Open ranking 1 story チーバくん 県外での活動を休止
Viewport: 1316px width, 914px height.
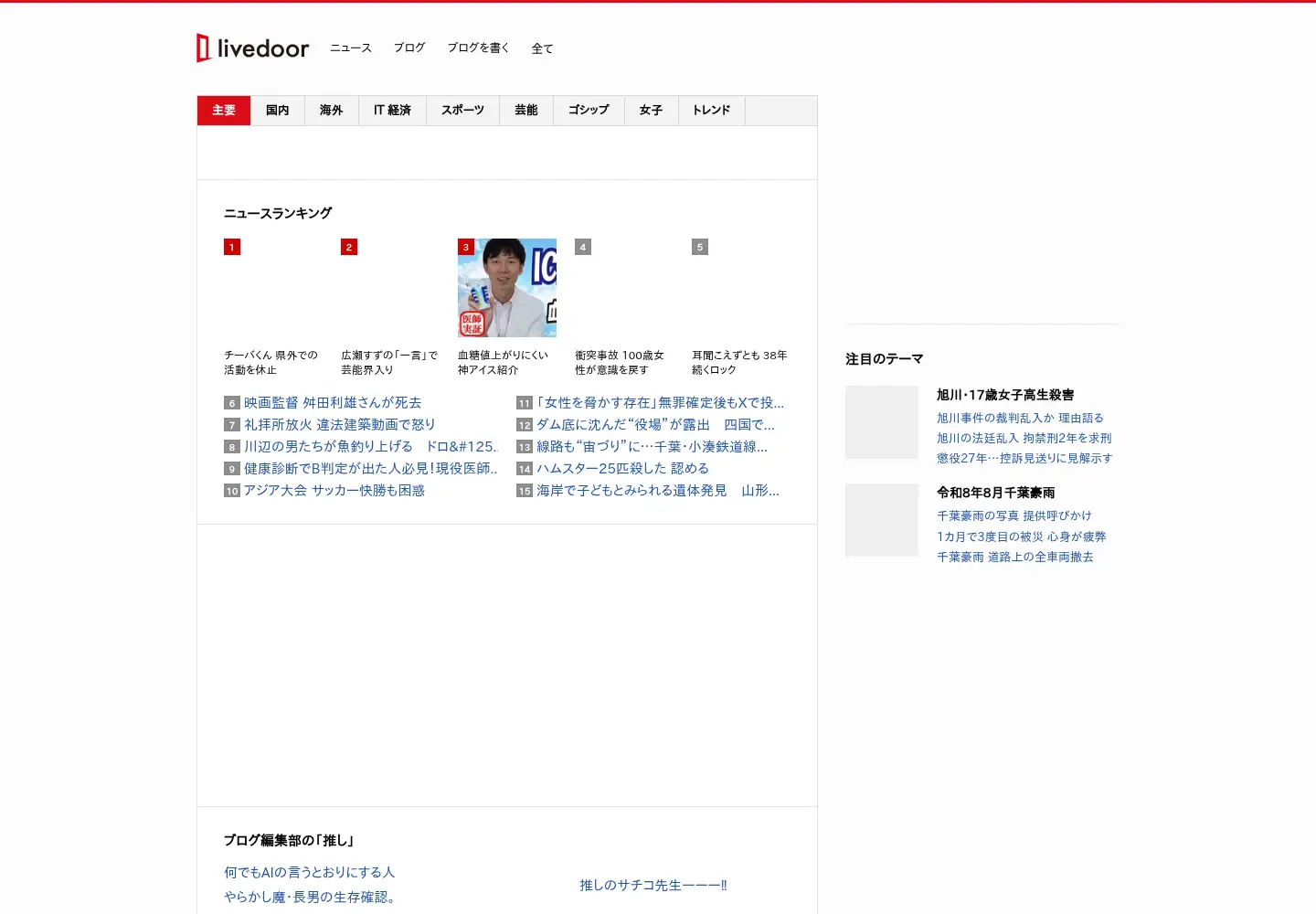(x=271, y=363)
